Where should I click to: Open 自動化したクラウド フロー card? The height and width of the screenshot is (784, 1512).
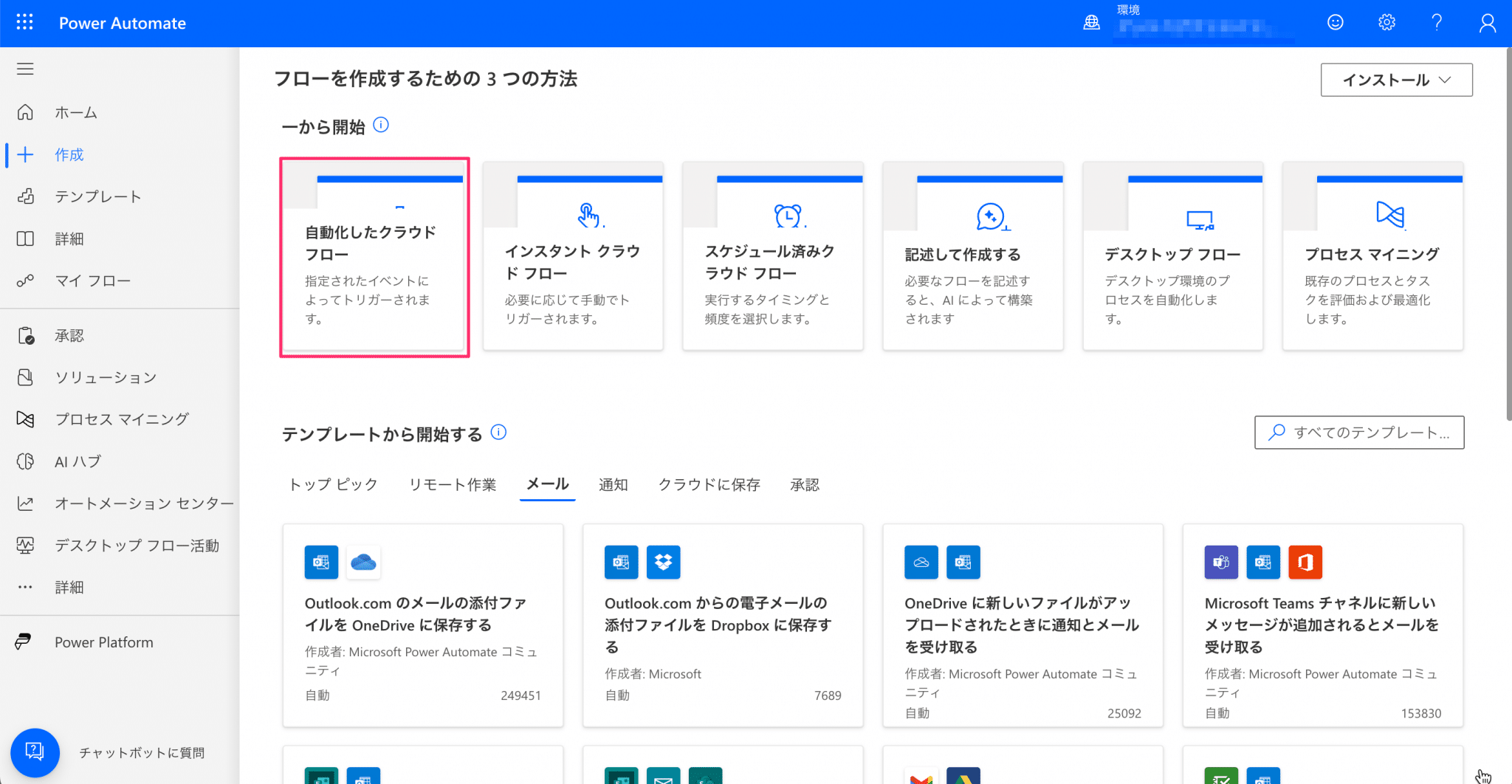(374, 257)
